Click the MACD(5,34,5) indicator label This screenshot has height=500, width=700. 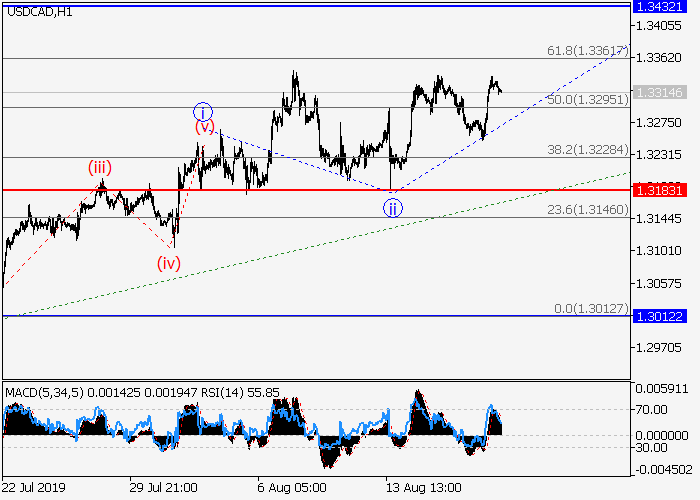coord(40,393)
